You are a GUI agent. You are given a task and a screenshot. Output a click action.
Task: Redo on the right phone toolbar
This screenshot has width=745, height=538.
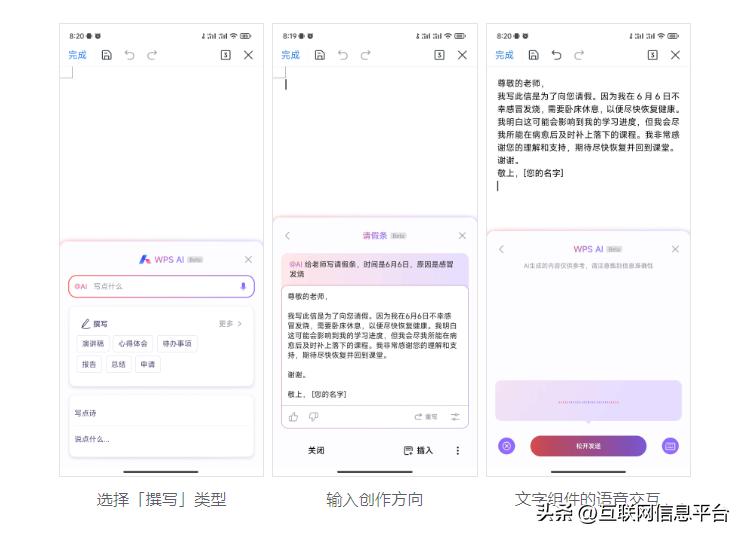point(579,55)
